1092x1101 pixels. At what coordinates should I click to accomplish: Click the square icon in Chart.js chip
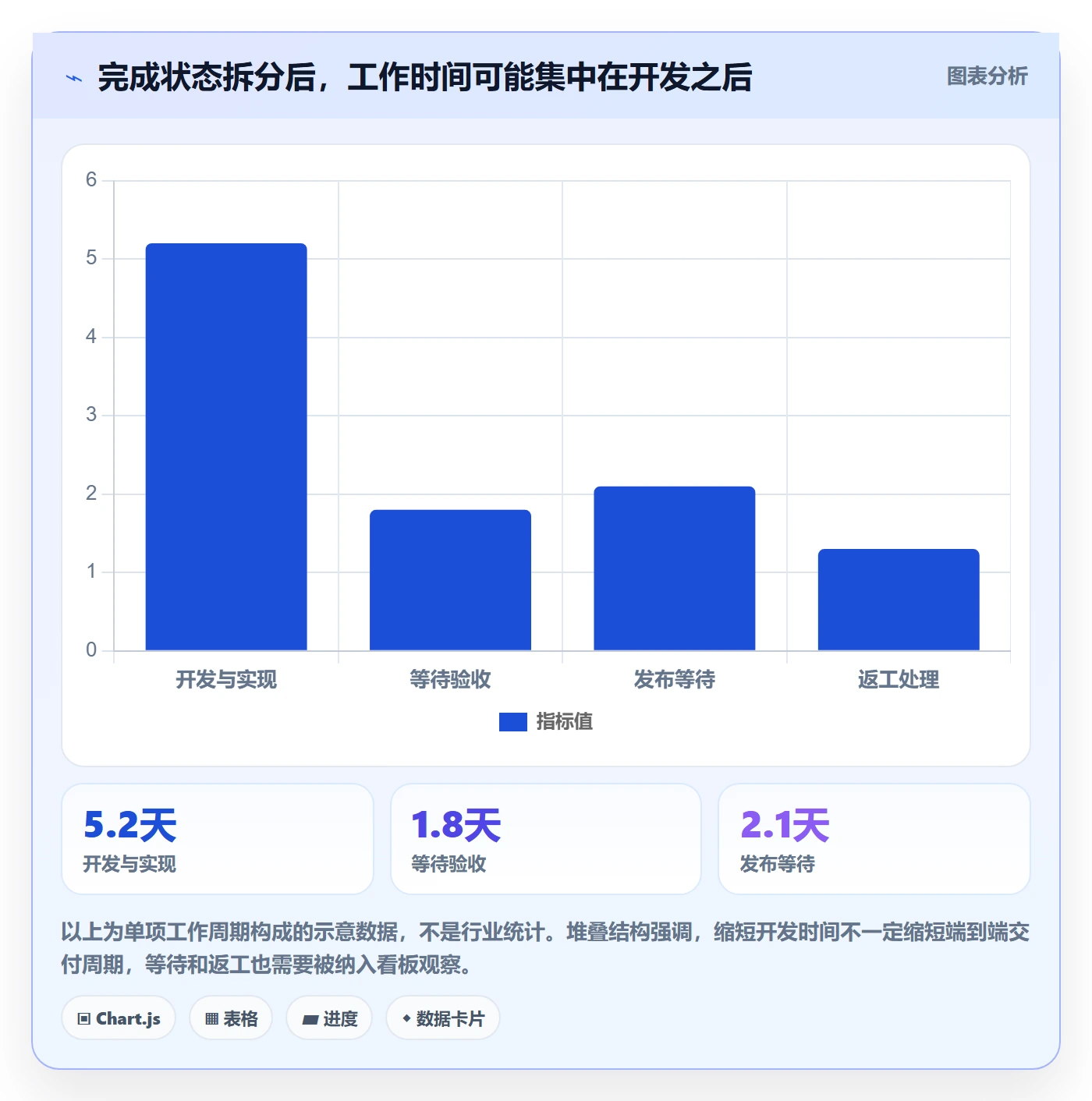(x=84, y=1019)
